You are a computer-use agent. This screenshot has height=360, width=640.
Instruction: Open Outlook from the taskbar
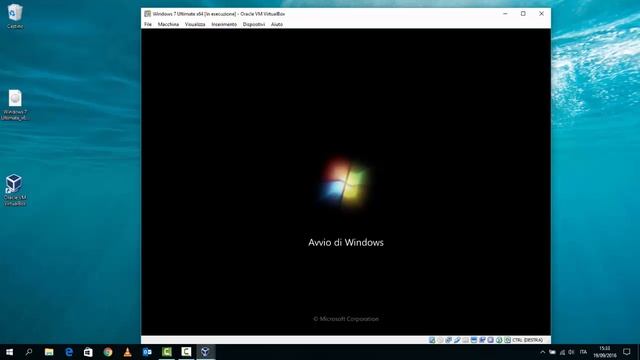pyautogui.click(x=147, y=352)
